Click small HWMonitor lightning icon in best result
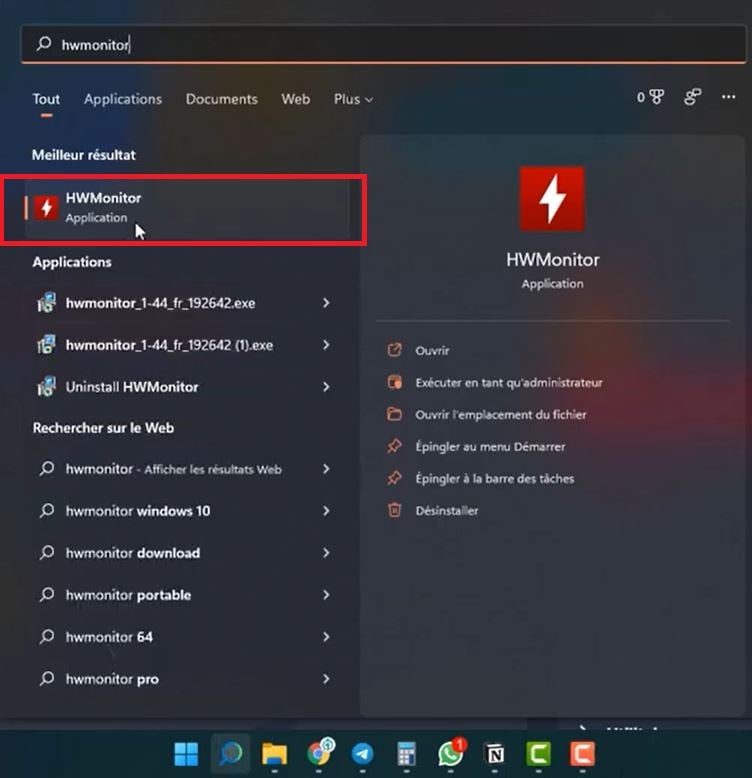 point(46,208)
